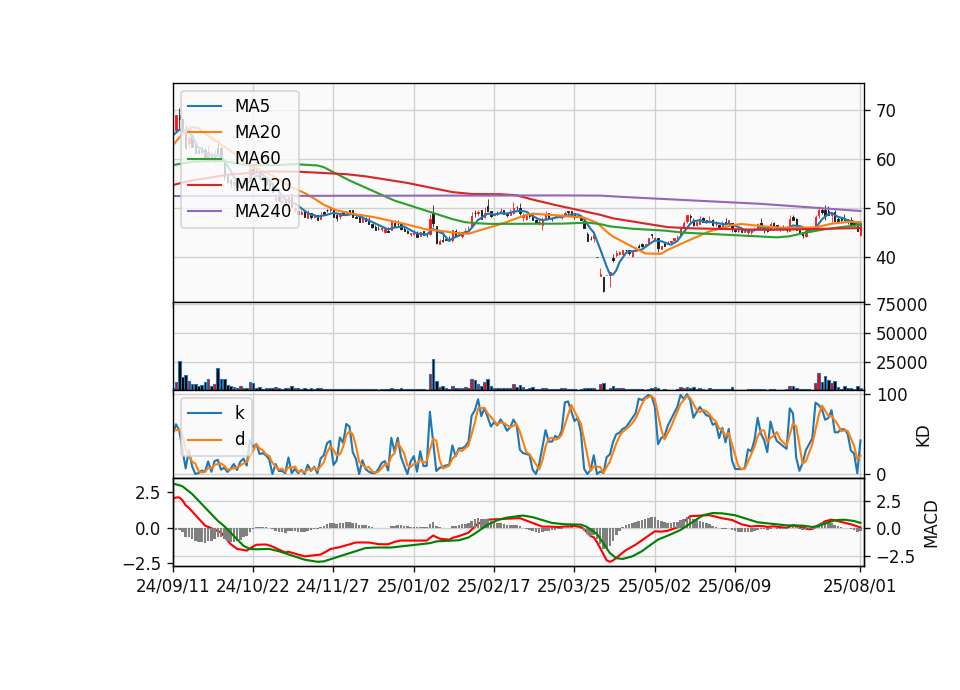Click the volume axis value 75000
The height and width of the screenshot is (690, 960).
pos(901,305)
